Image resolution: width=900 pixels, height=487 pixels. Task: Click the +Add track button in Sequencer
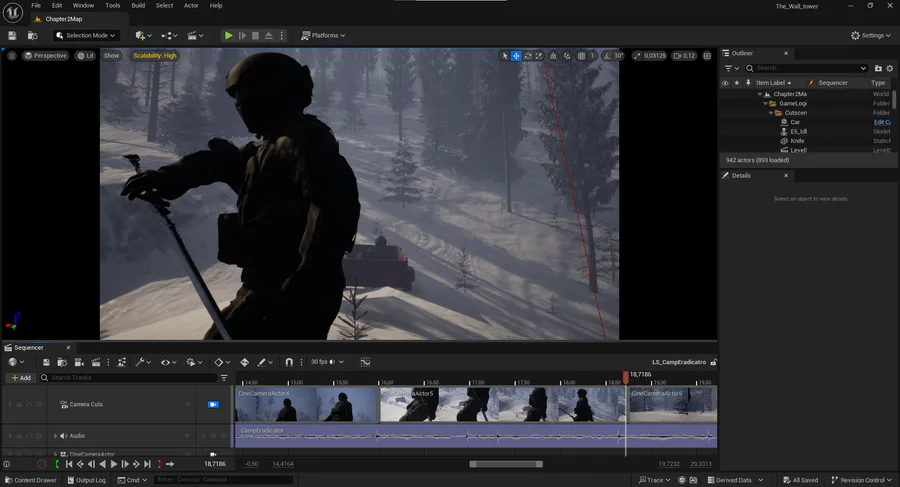click(x=21, y=378)
